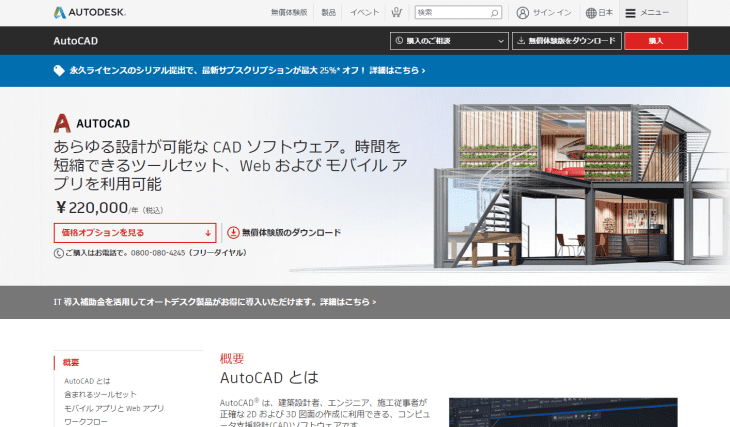Open IT 導入補助金 詳細はこちら link
Viewport: 730px width, 427px height.
215,302
